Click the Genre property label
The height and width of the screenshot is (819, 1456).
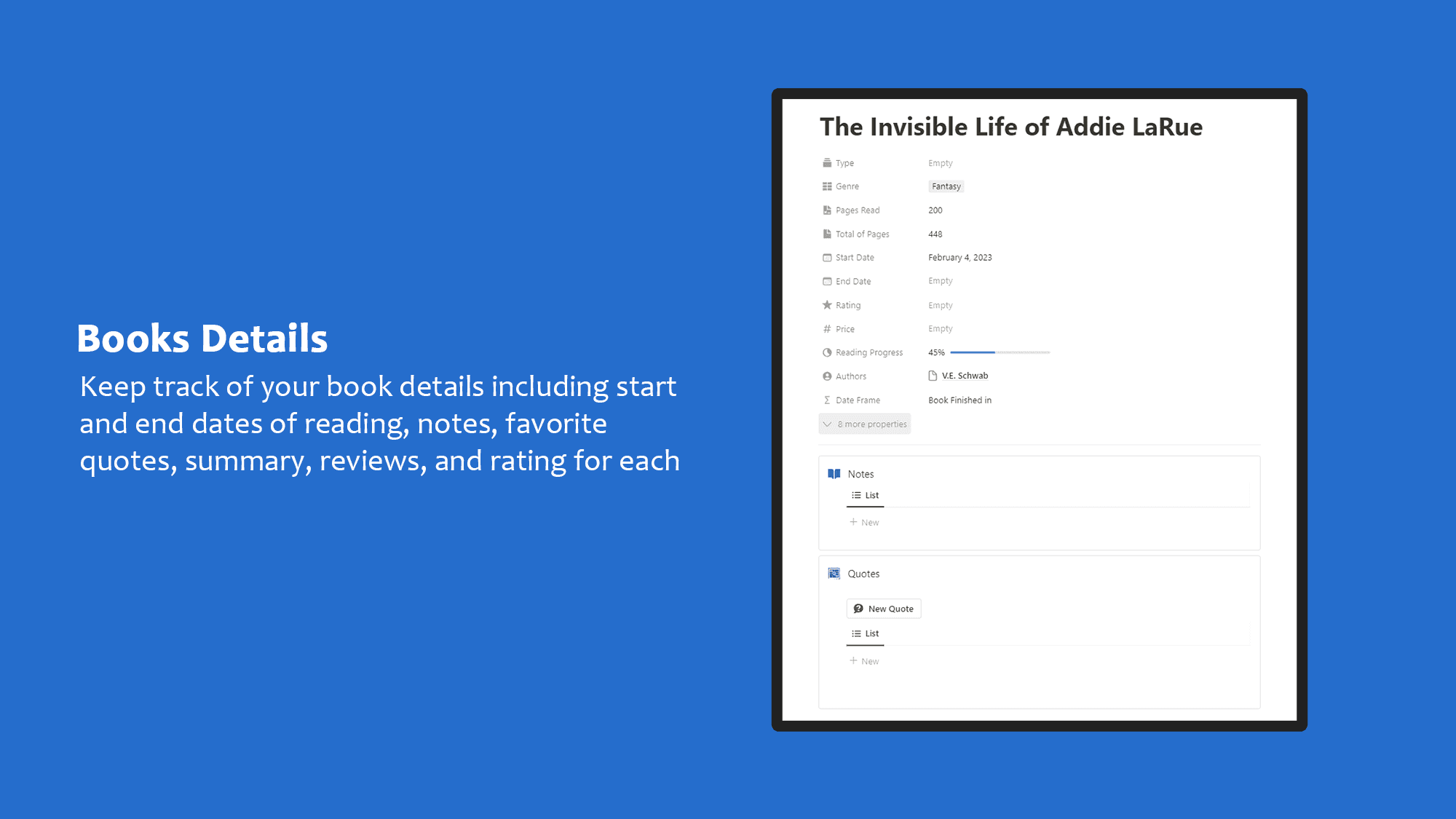click(847, 186)
